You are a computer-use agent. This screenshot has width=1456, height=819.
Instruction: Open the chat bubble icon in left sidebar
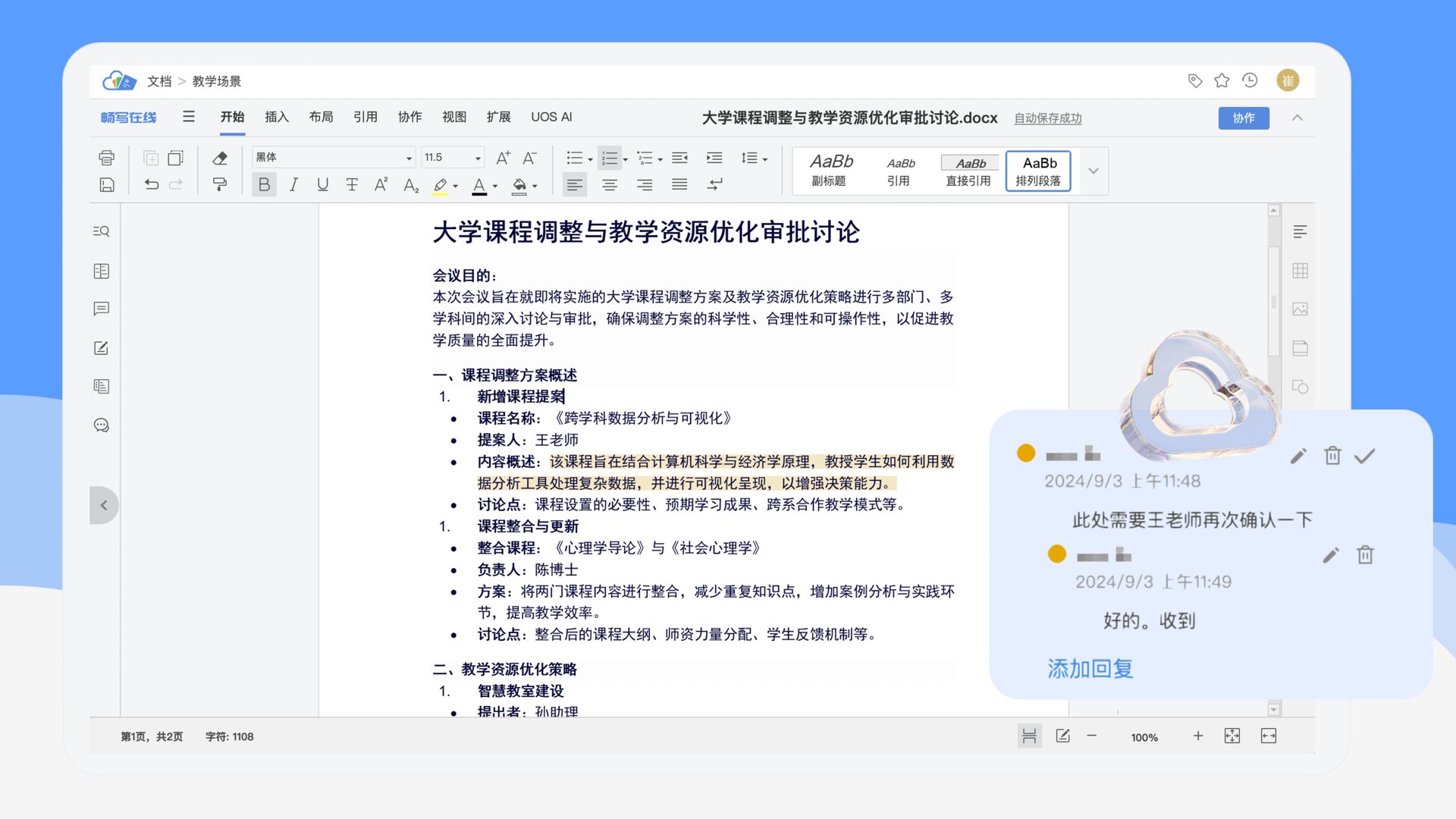pyautogui.click(x=102, y=425)
